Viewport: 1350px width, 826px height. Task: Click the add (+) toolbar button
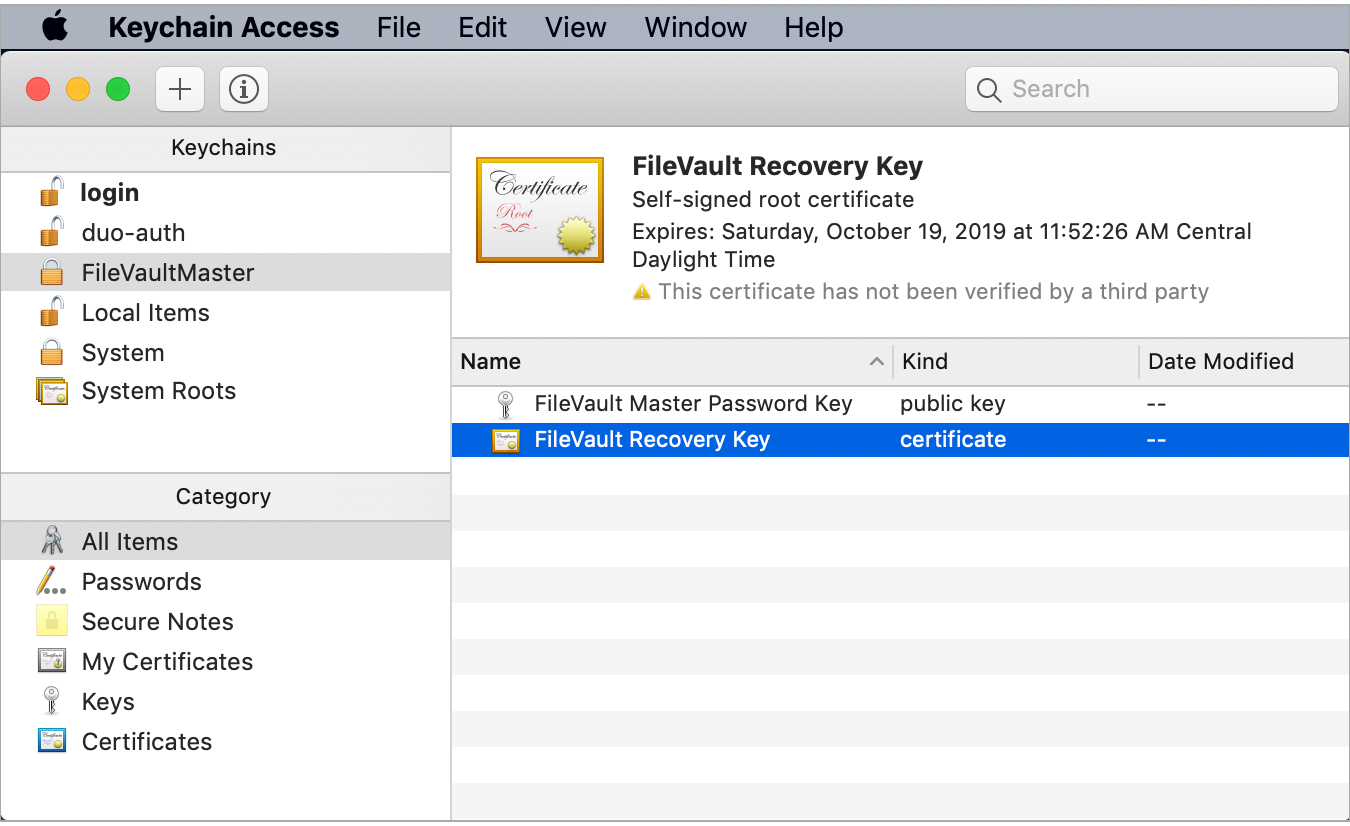pyautogui.click(x=179, y=89)
